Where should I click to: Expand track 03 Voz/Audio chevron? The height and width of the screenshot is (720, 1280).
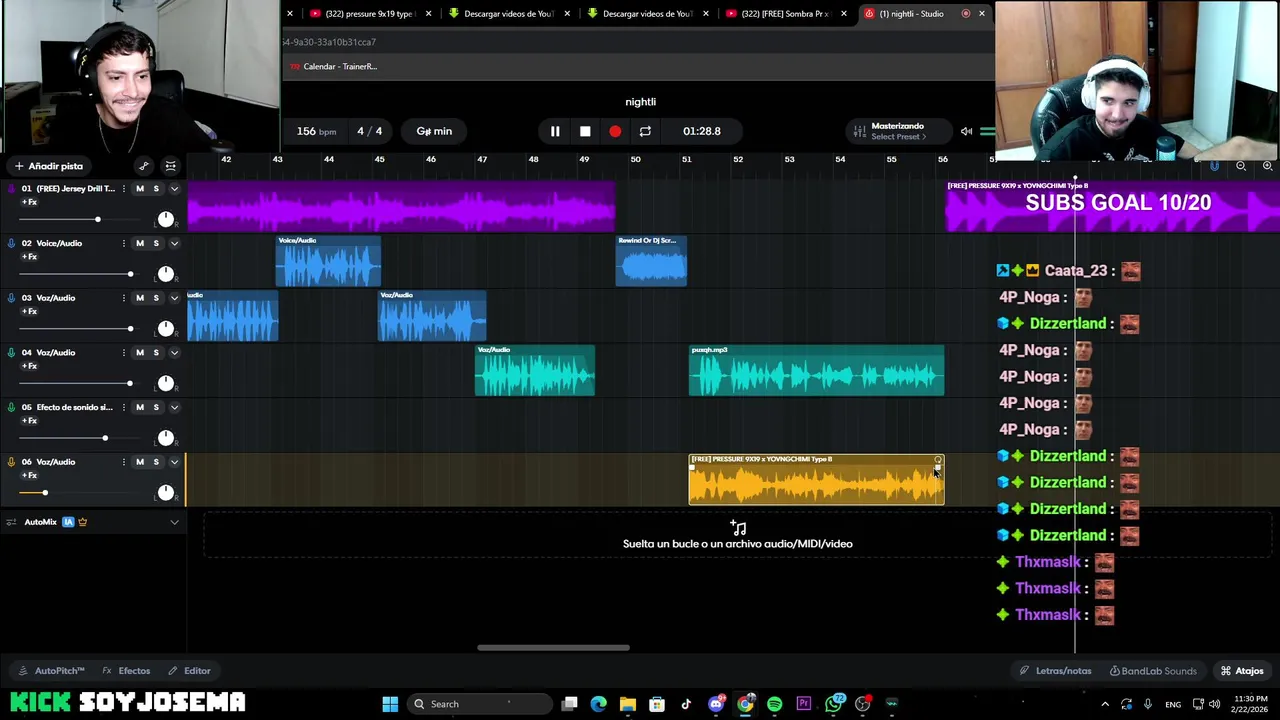pos(174,298)
